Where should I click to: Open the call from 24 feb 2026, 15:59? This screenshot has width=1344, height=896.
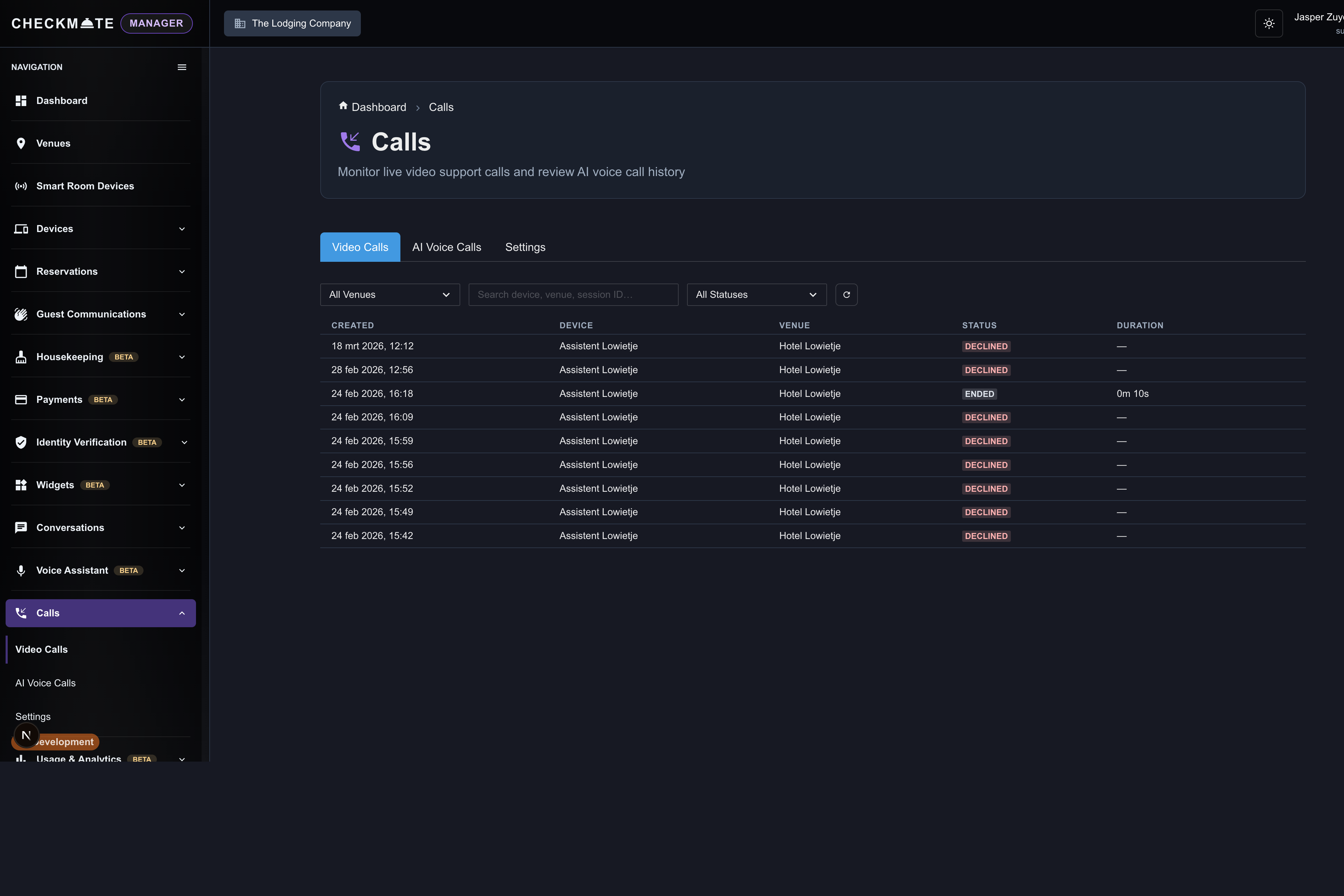813,441
